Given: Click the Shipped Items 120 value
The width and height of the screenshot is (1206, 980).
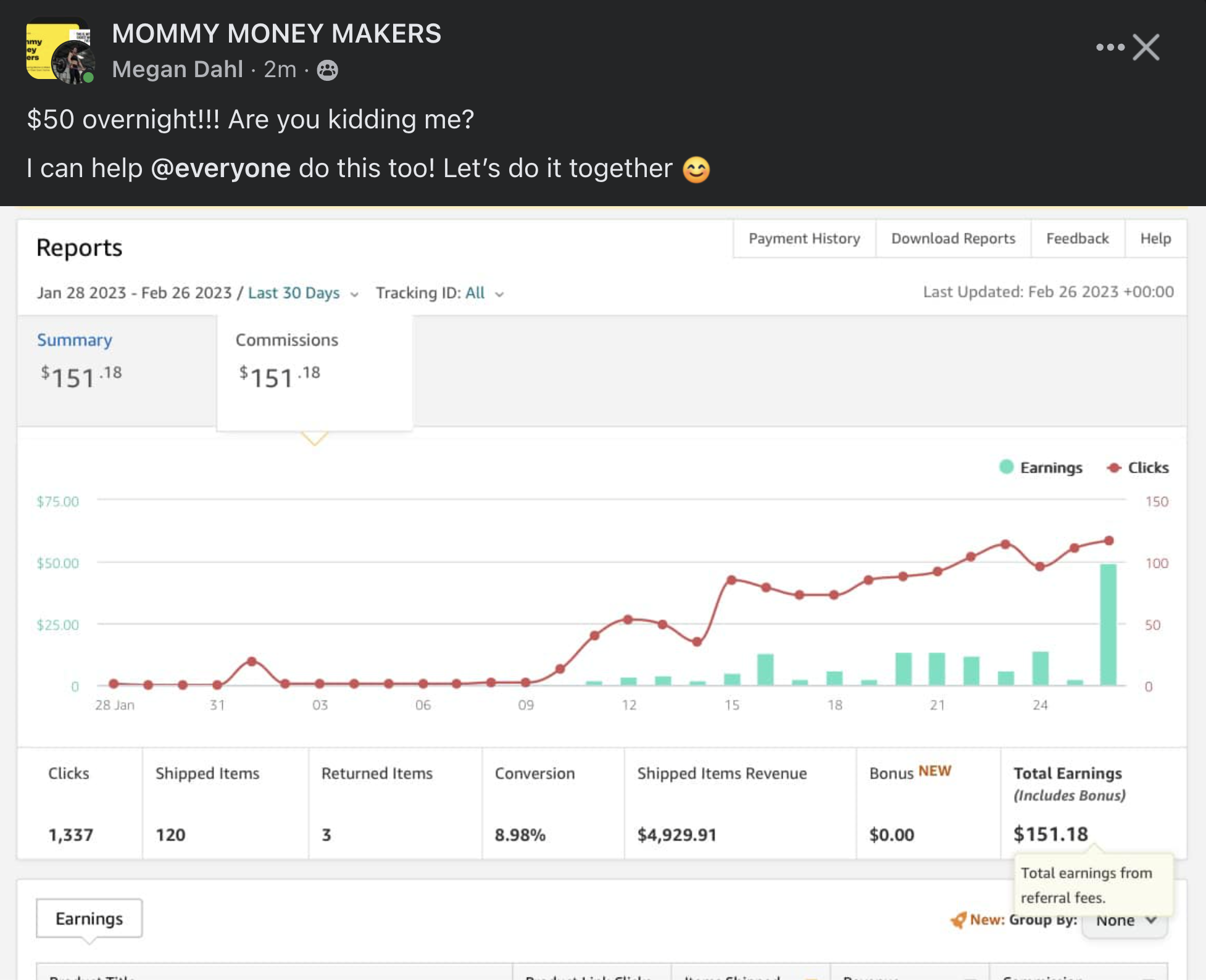Looking at the screenshot, I should pos(170,835).
